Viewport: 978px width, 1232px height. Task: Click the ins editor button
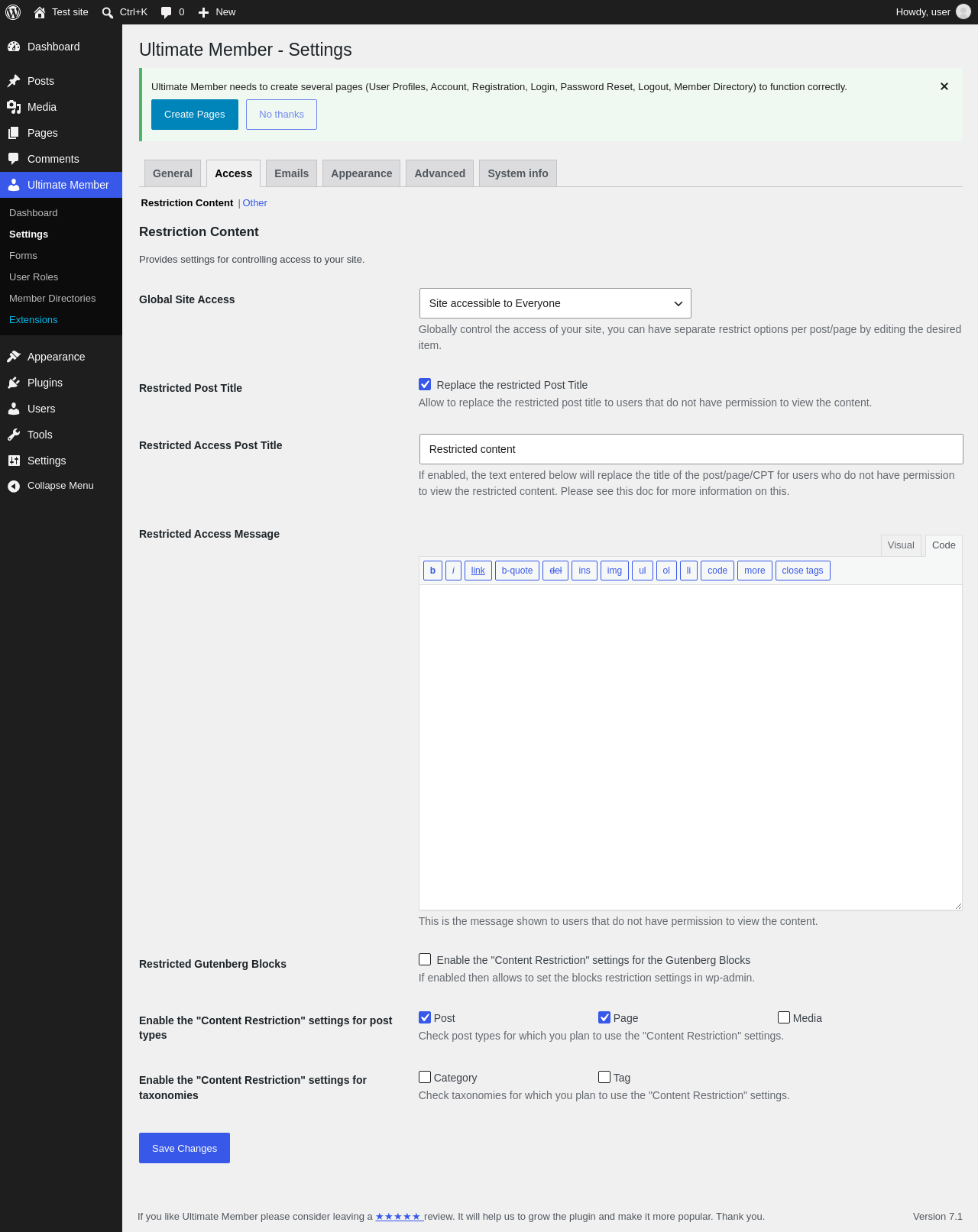(585, 571)
